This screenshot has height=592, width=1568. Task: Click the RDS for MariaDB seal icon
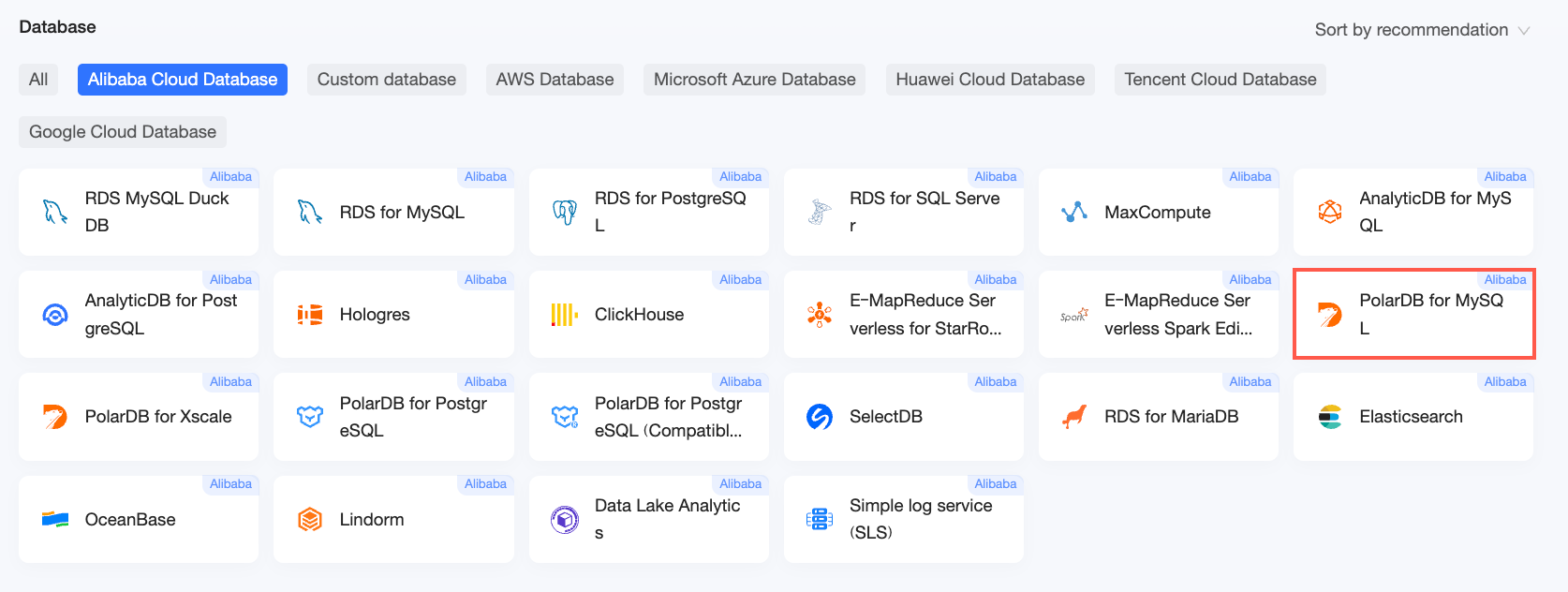click(1074, 417)
